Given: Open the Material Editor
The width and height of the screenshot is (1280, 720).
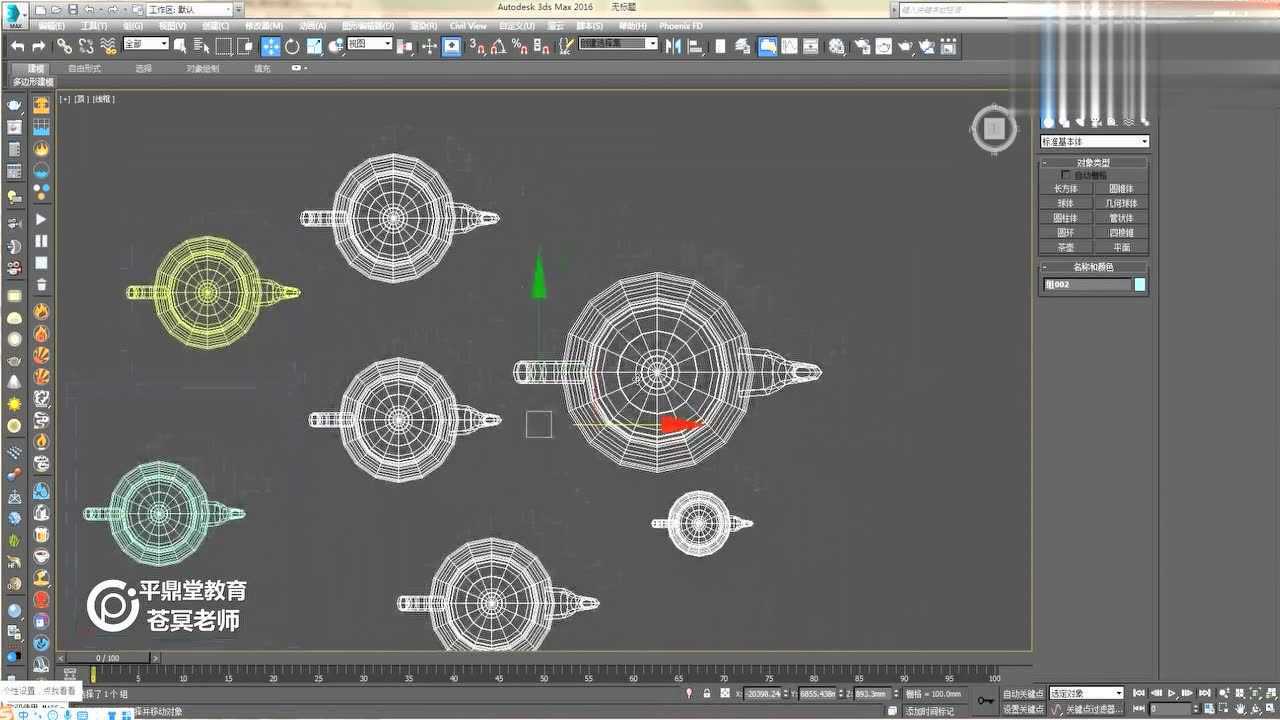Looking at the screenshot, I should 836,46.
